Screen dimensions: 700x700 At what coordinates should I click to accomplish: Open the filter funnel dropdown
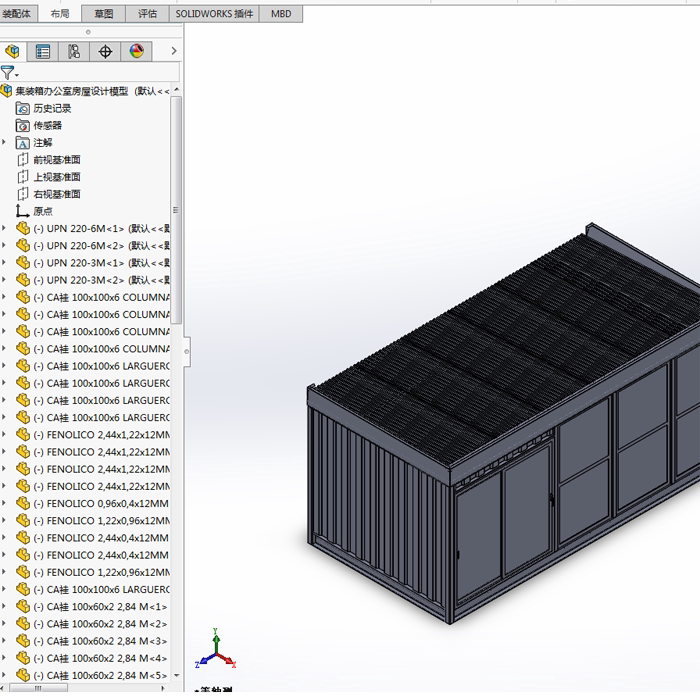(9, 73)
